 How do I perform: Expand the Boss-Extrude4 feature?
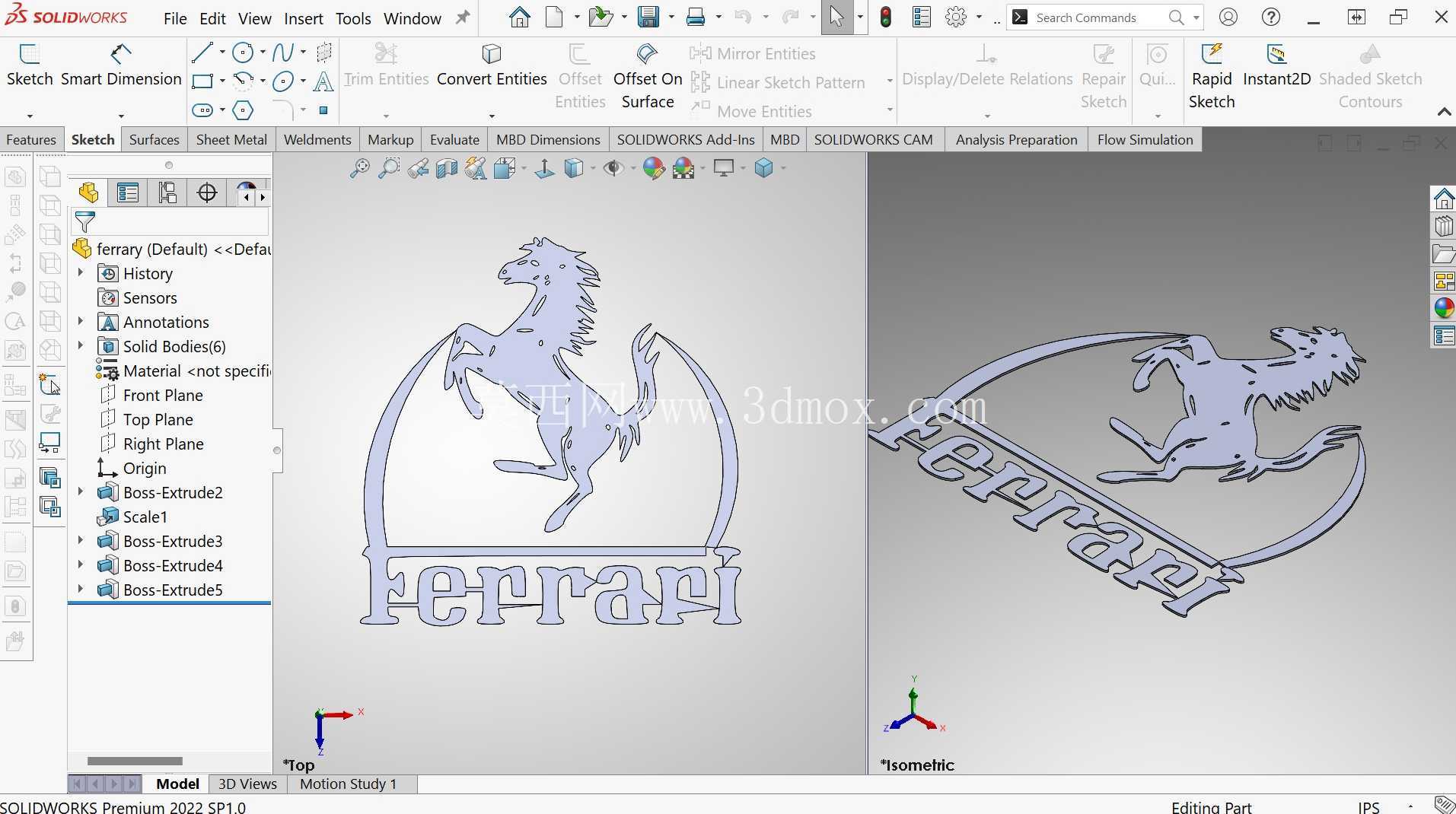point(81,564)
